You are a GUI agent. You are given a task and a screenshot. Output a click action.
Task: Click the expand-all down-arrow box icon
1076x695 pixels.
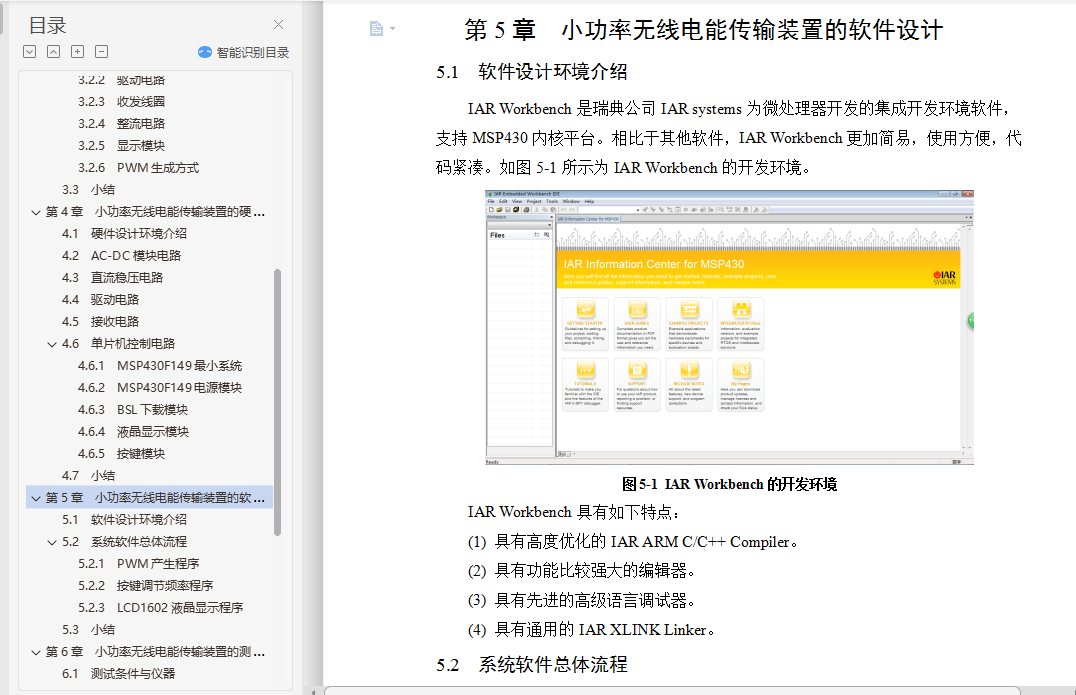30,51
